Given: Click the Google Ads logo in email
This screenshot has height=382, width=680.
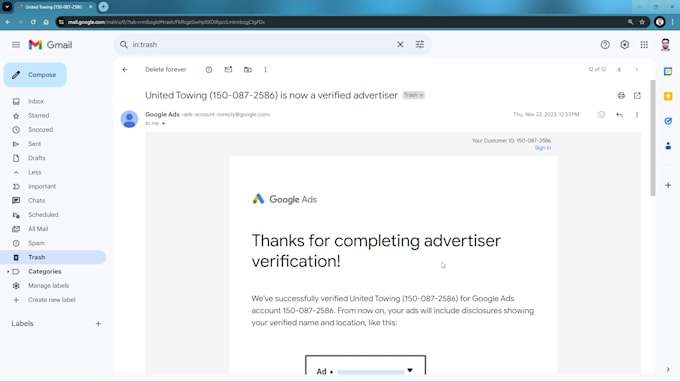Looking at the screenshot, I should pyautogui.click(x=284, y=199).
